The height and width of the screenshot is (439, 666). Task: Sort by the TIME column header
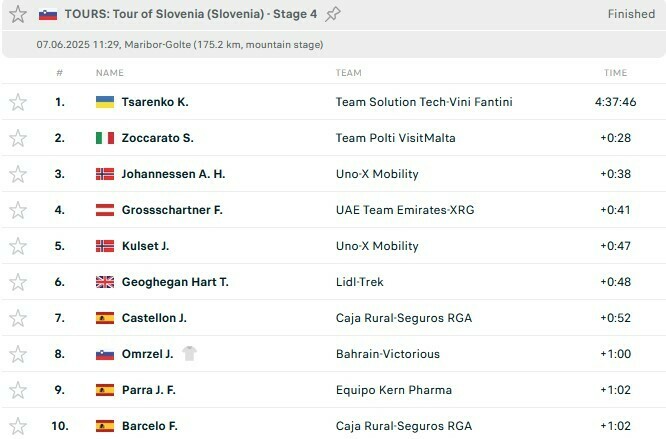[616, 73]
